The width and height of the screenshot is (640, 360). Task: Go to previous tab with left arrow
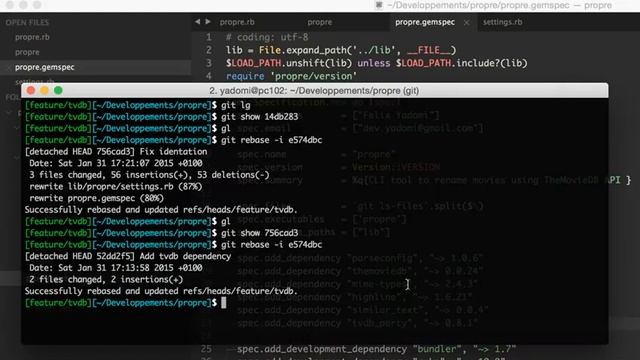click(198, 22)
